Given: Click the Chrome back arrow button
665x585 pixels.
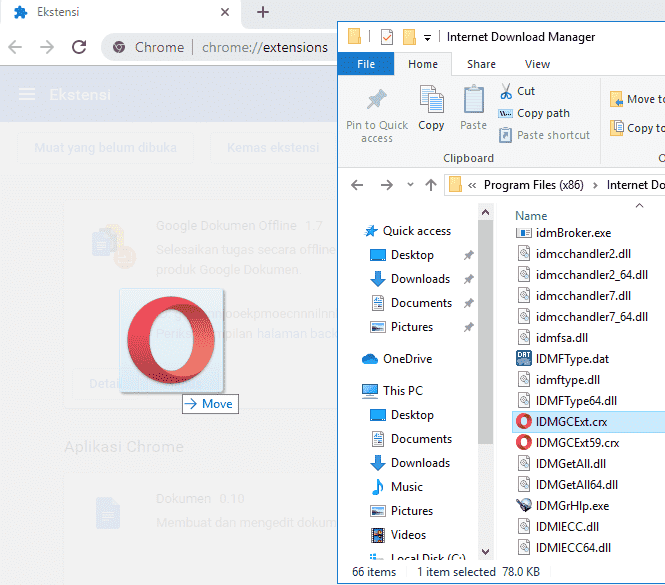Looking at the screenshot, I should click(x=15, y=47).
